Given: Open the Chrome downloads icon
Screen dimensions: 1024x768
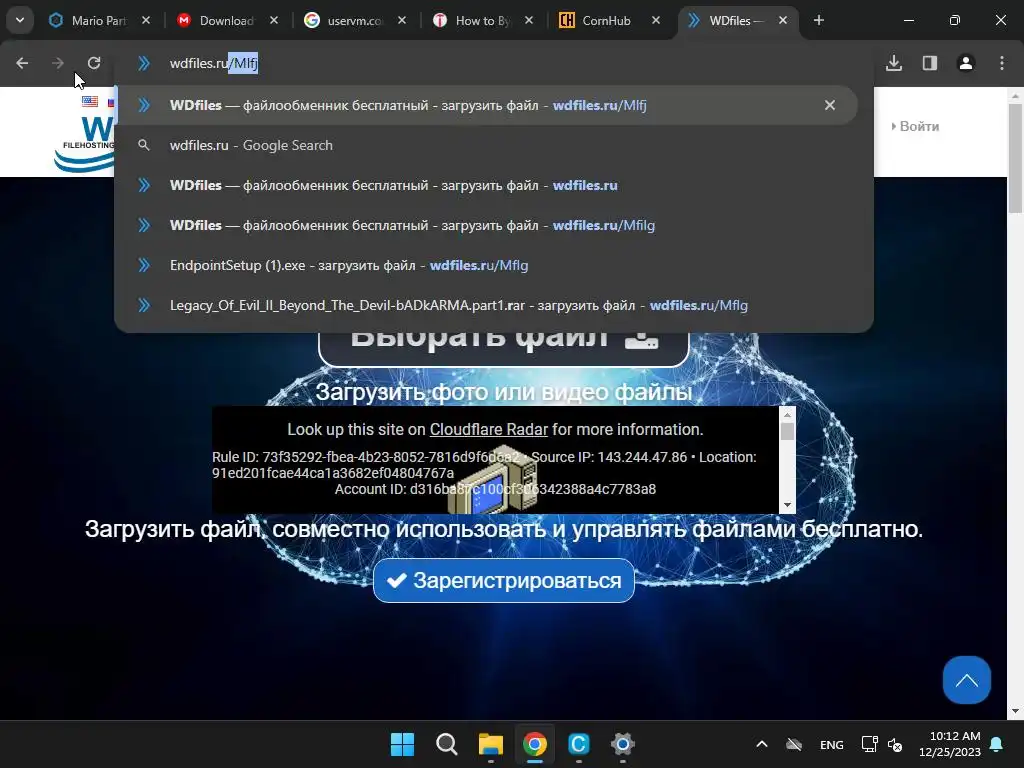Looking at the screenshot, I should tap(894, 63).
